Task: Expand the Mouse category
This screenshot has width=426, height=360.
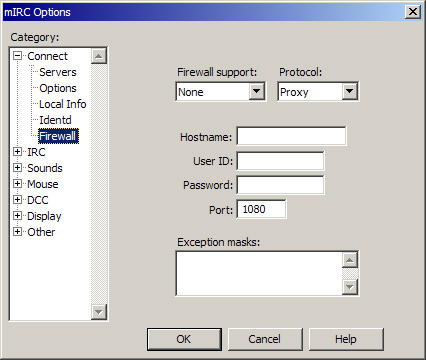Action: pos(17,184)
